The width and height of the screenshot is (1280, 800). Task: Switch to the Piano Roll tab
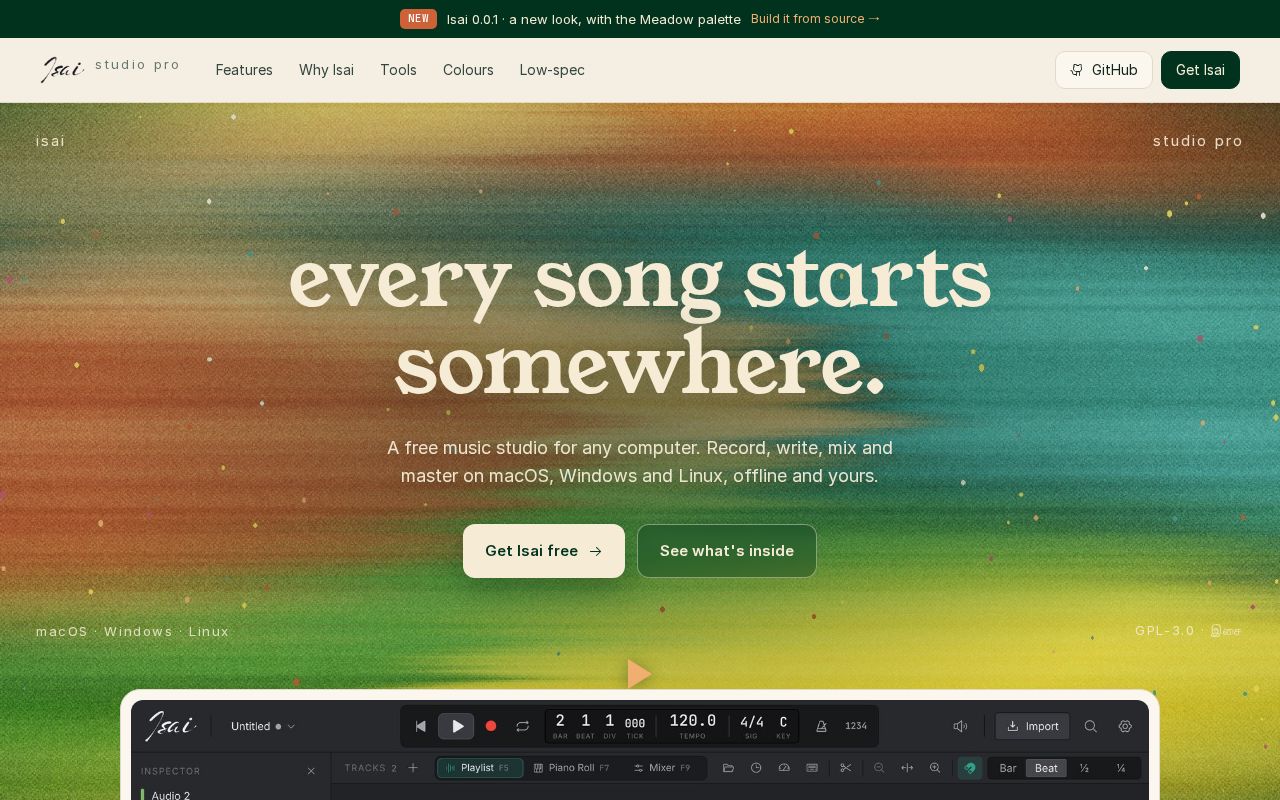571,768
